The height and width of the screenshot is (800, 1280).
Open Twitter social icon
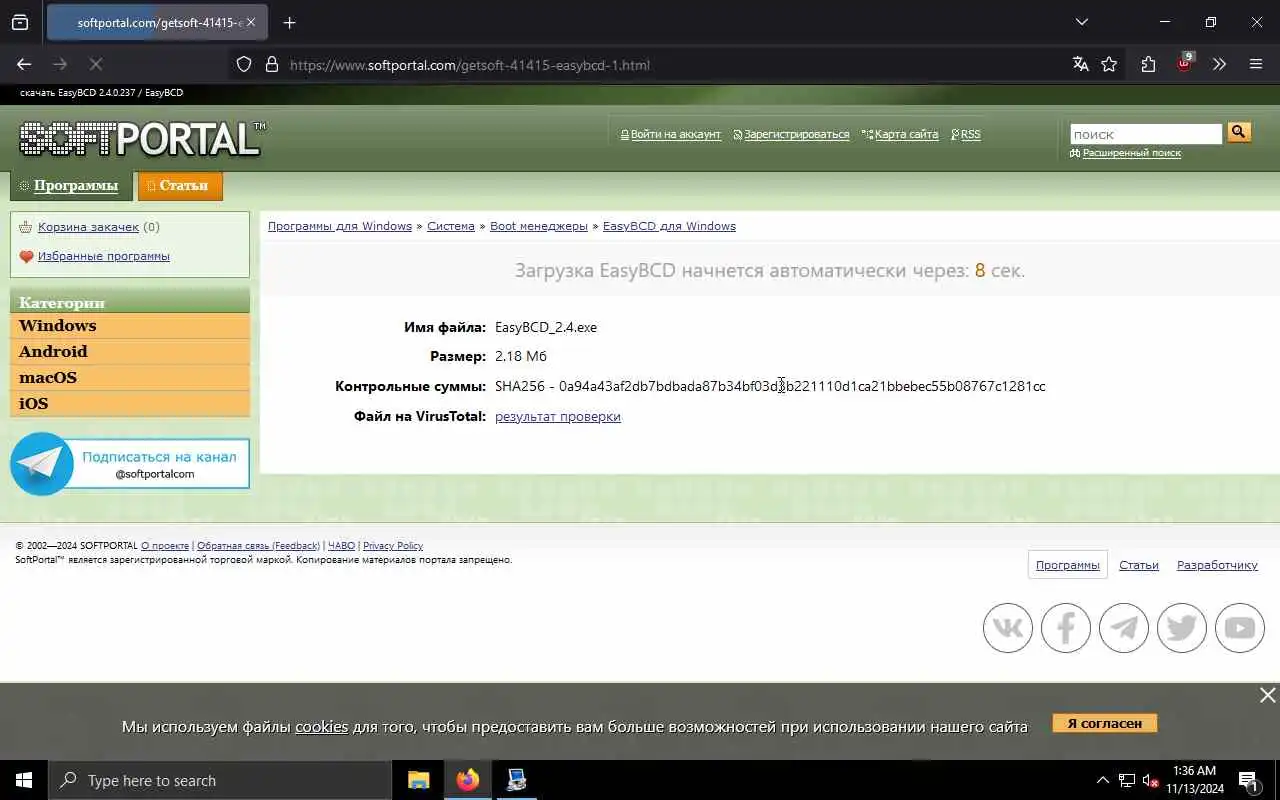click(x=1182, y=628)
